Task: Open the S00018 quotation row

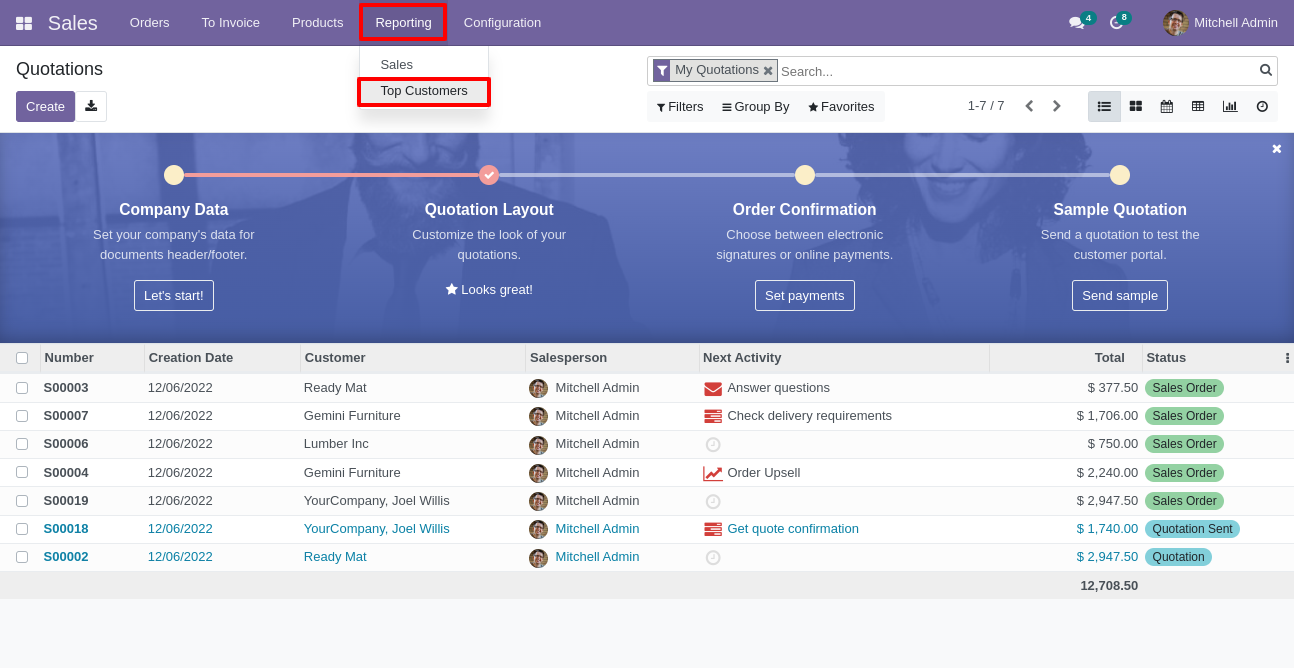Action: [x=647, y=529]
